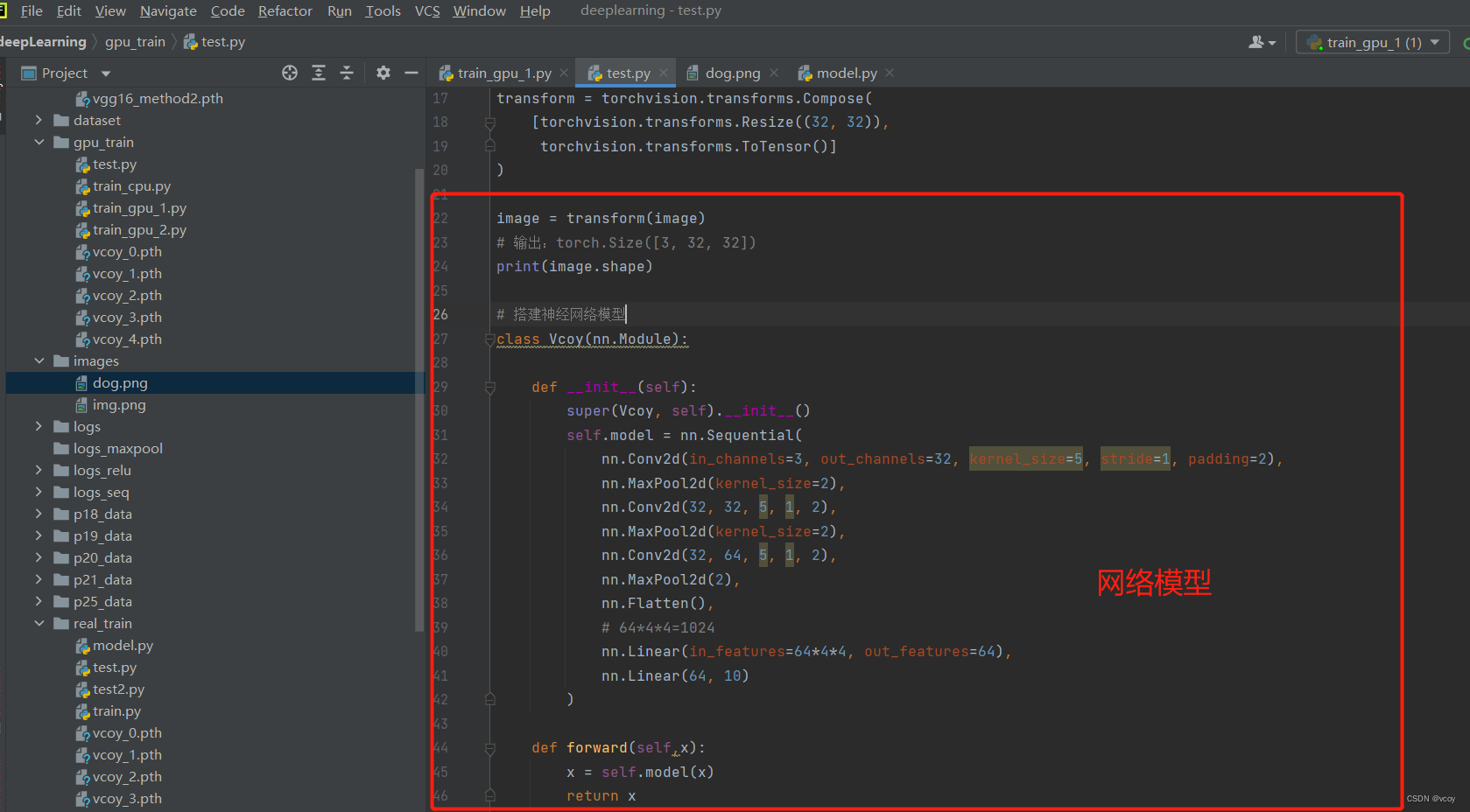Click the Select Opened File locate icon
1470x812 pixels.
coord(290,73)
